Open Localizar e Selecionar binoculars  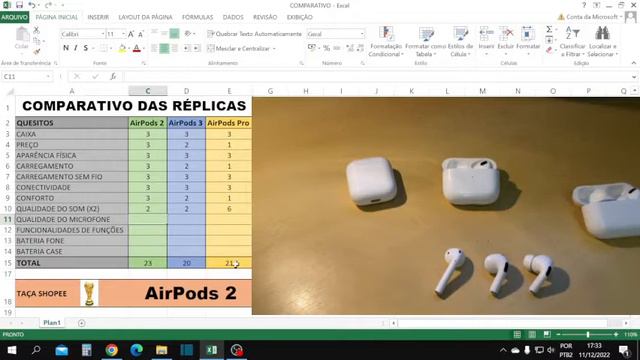coord(602,42)
